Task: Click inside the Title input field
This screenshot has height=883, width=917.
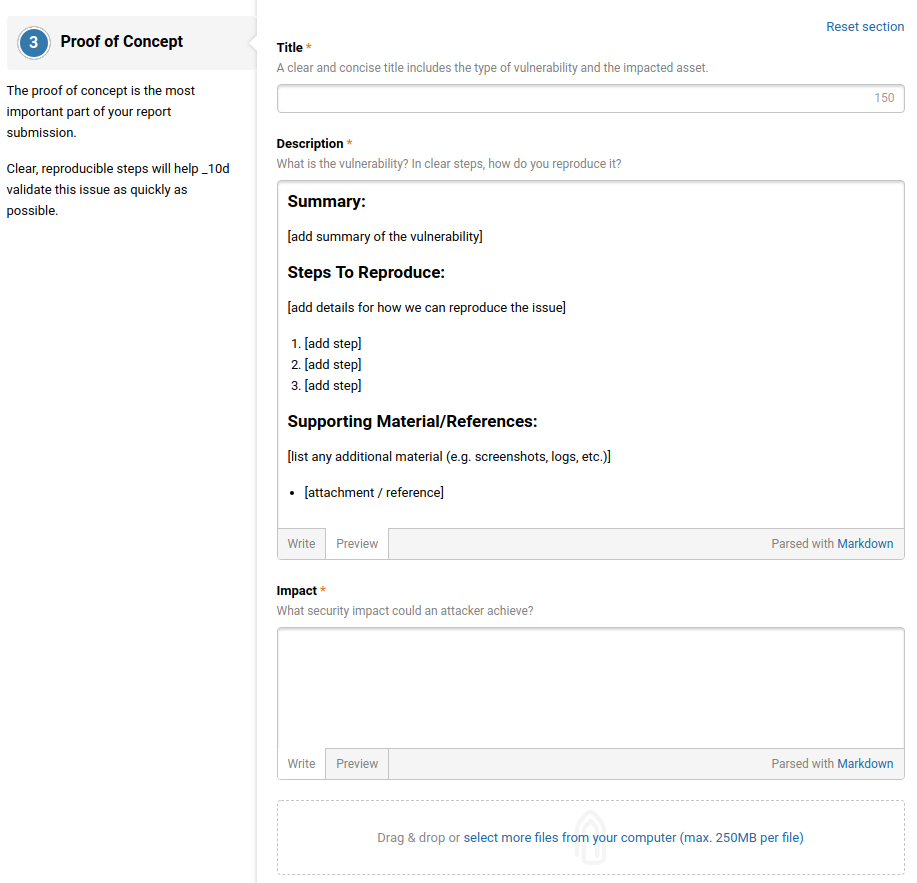Action: [x=590, y=98]
